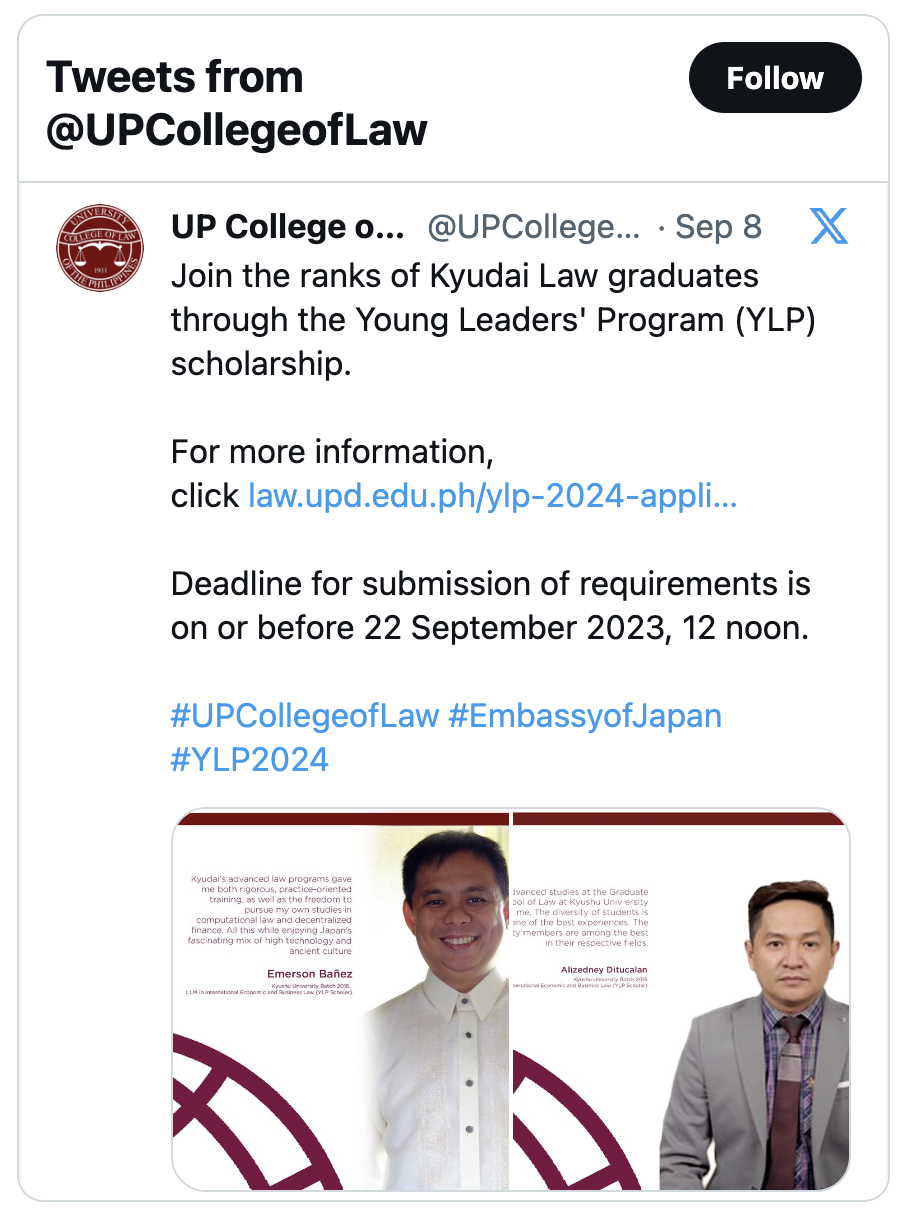
Task: Click the Emerson Bañez name caption
Action: (309, 973)
